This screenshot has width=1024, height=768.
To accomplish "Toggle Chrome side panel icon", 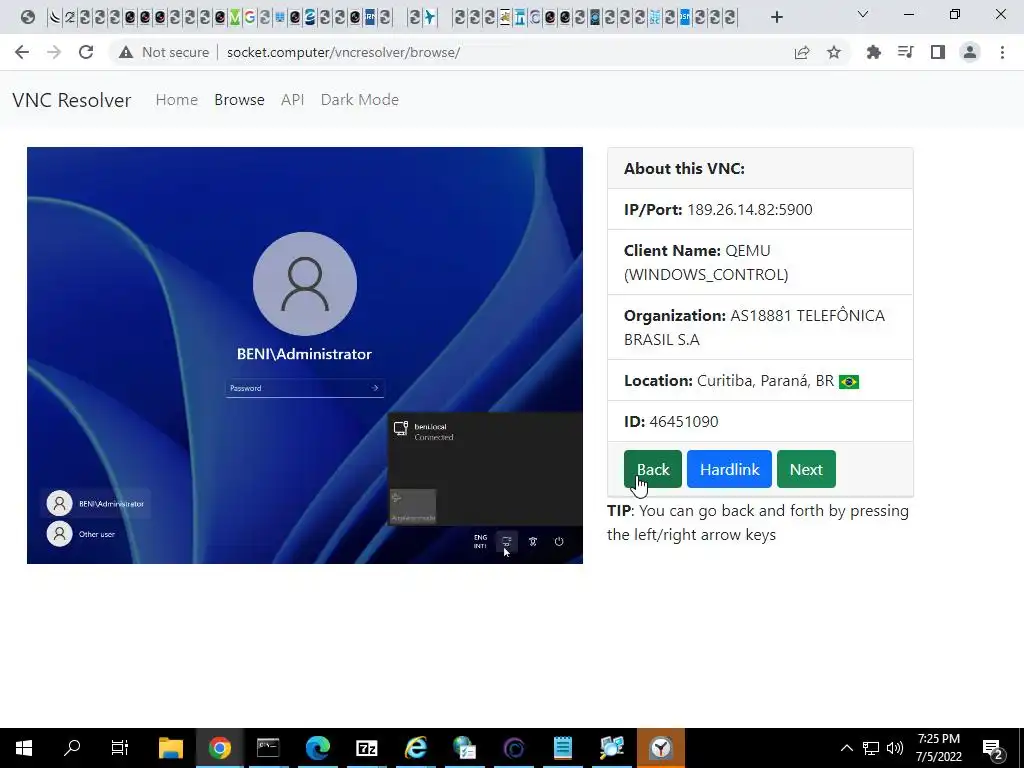I will [x=938, y=52].
